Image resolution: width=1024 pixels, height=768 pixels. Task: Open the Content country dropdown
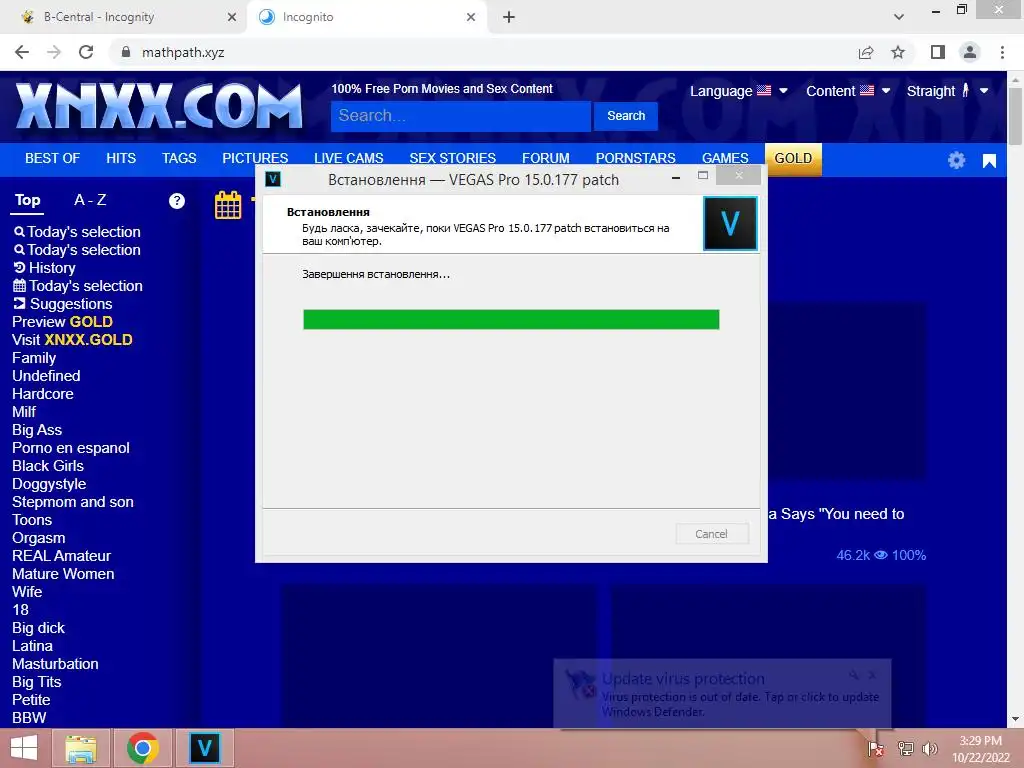tap(848, 91)
